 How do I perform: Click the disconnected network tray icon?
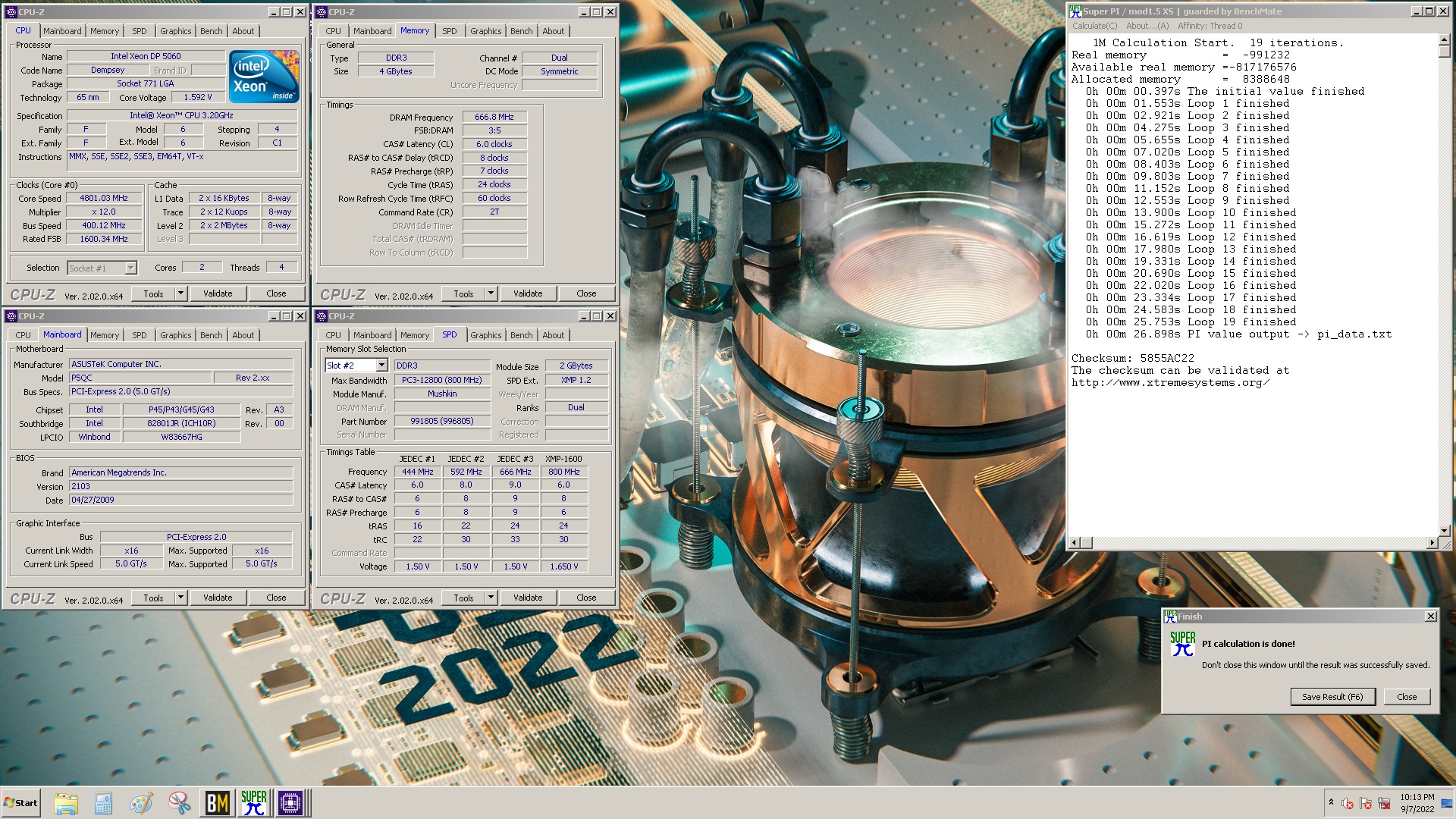click(x=1384, y=804)
